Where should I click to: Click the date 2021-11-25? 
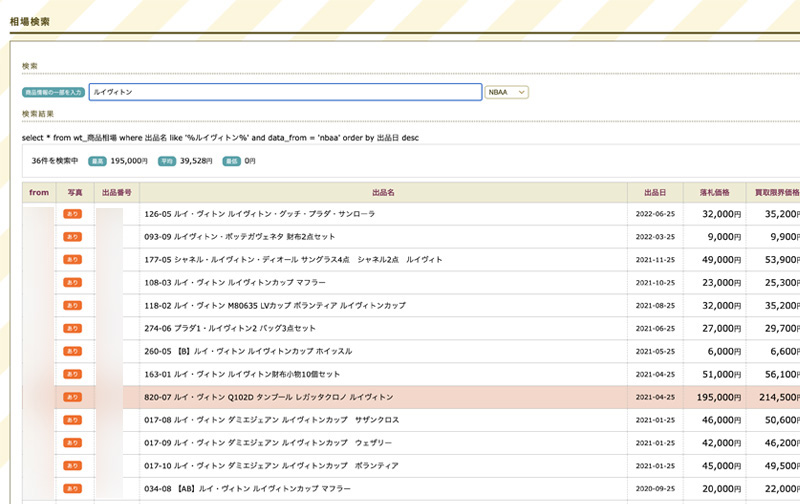[x=655, y=260]
